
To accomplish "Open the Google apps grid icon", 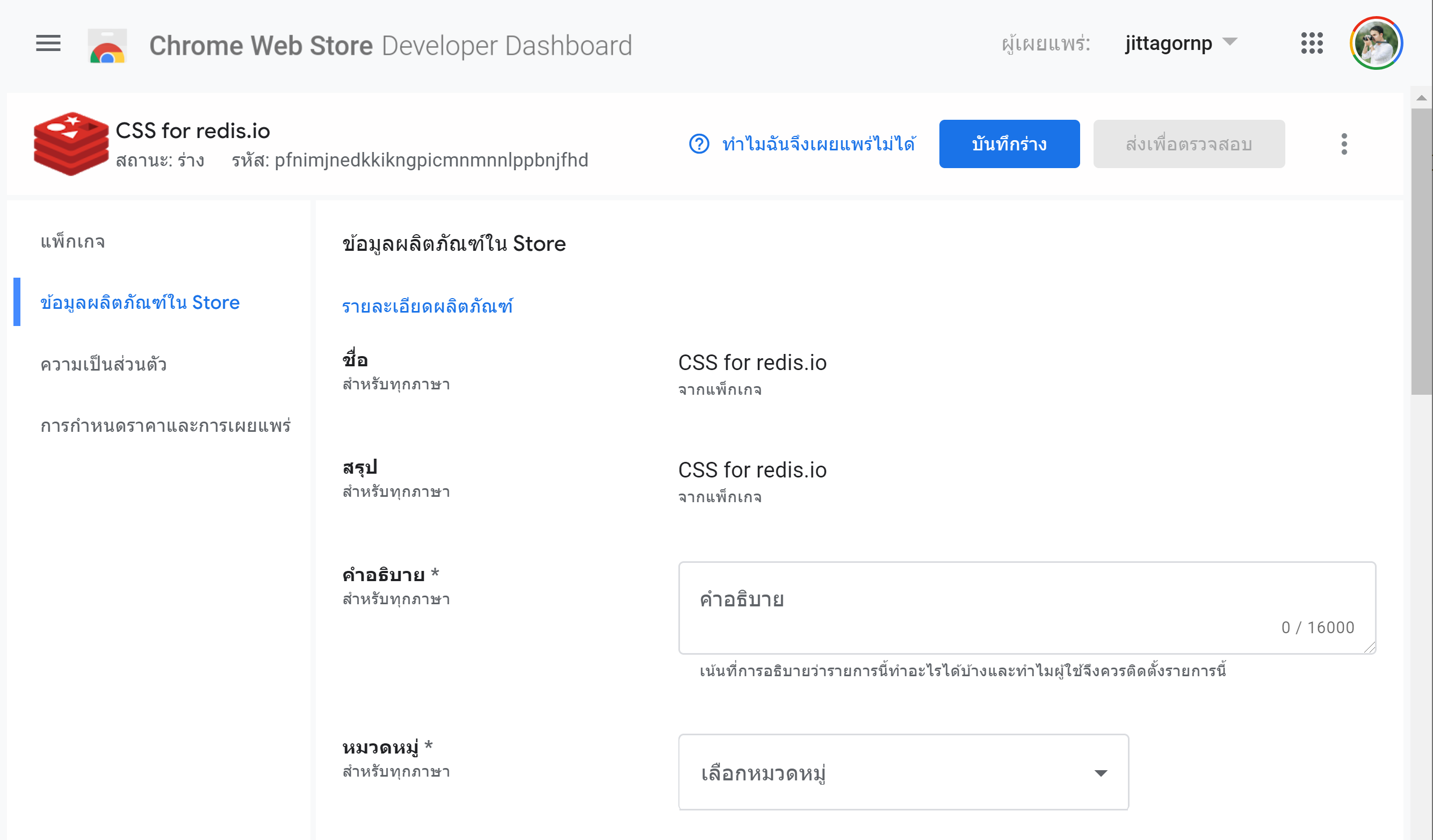I will pyautogui.click(x=1312, y=43).
